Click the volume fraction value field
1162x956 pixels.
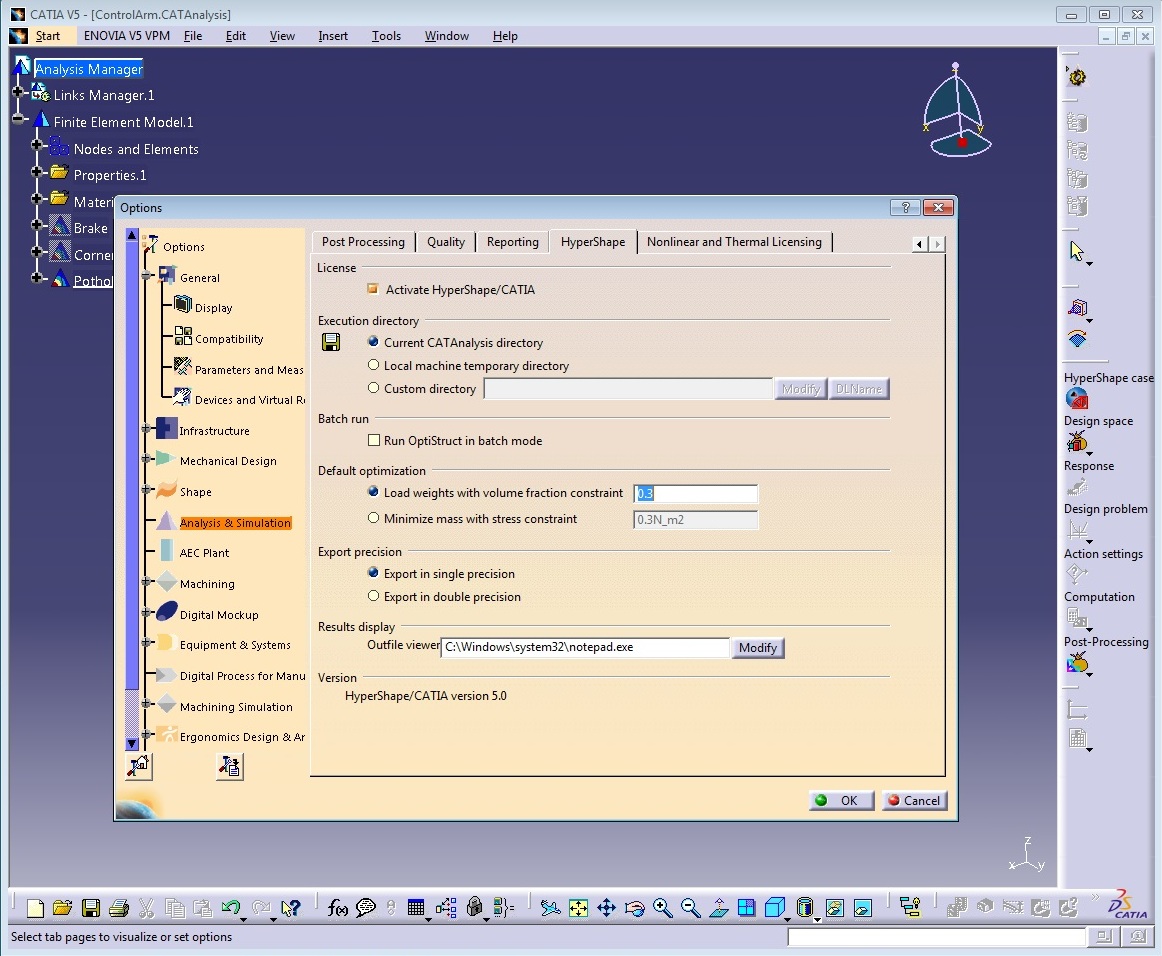[x=695, y=494]
